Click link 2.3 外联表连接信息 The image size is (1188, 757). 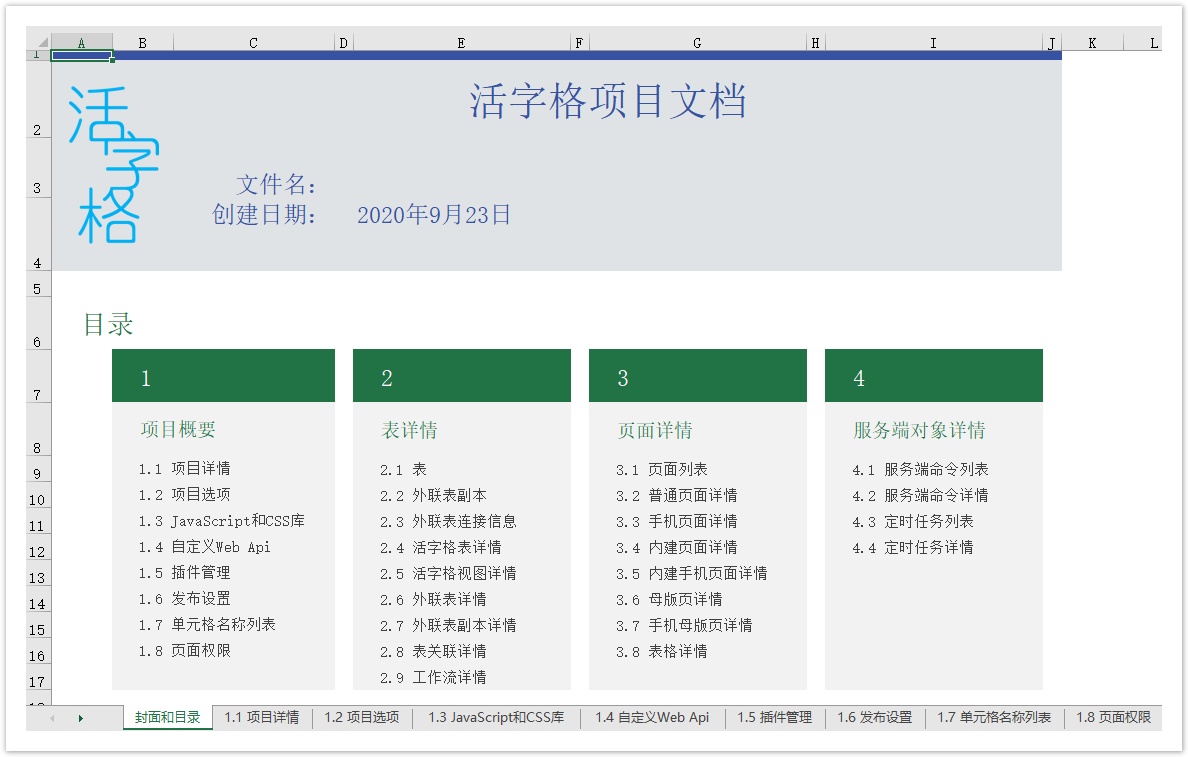[x=448, y=521]
